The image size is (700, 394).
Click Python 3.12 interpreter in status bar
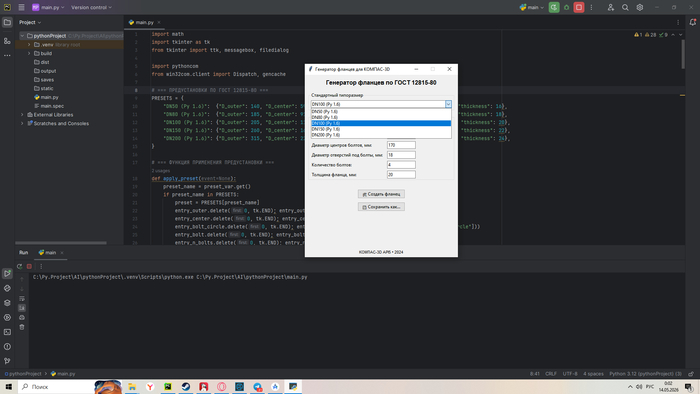tap(646, 374)
